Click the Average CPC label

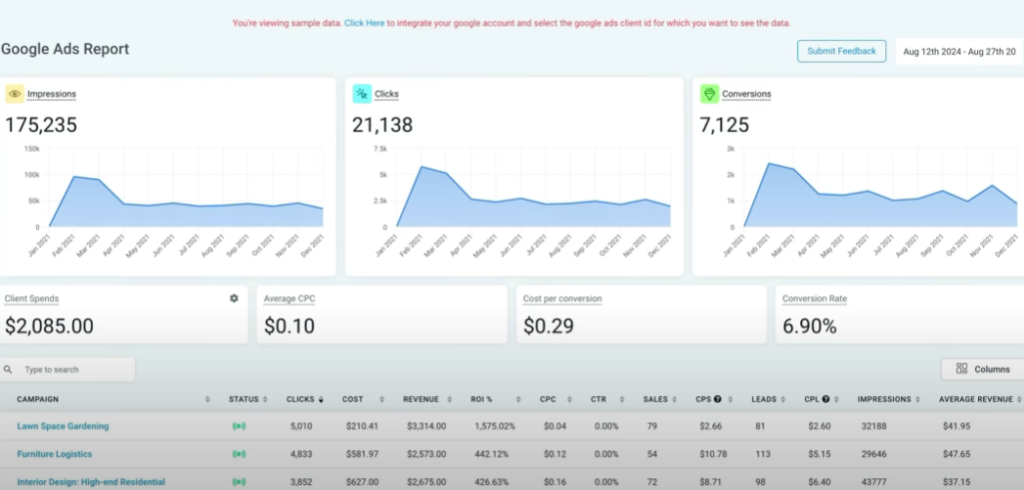coord(289,299)
